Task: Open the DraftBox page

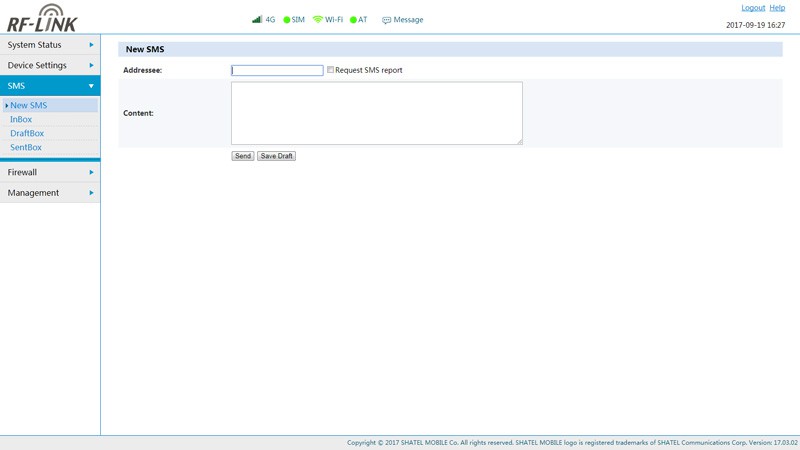Action: pos(27,133)
